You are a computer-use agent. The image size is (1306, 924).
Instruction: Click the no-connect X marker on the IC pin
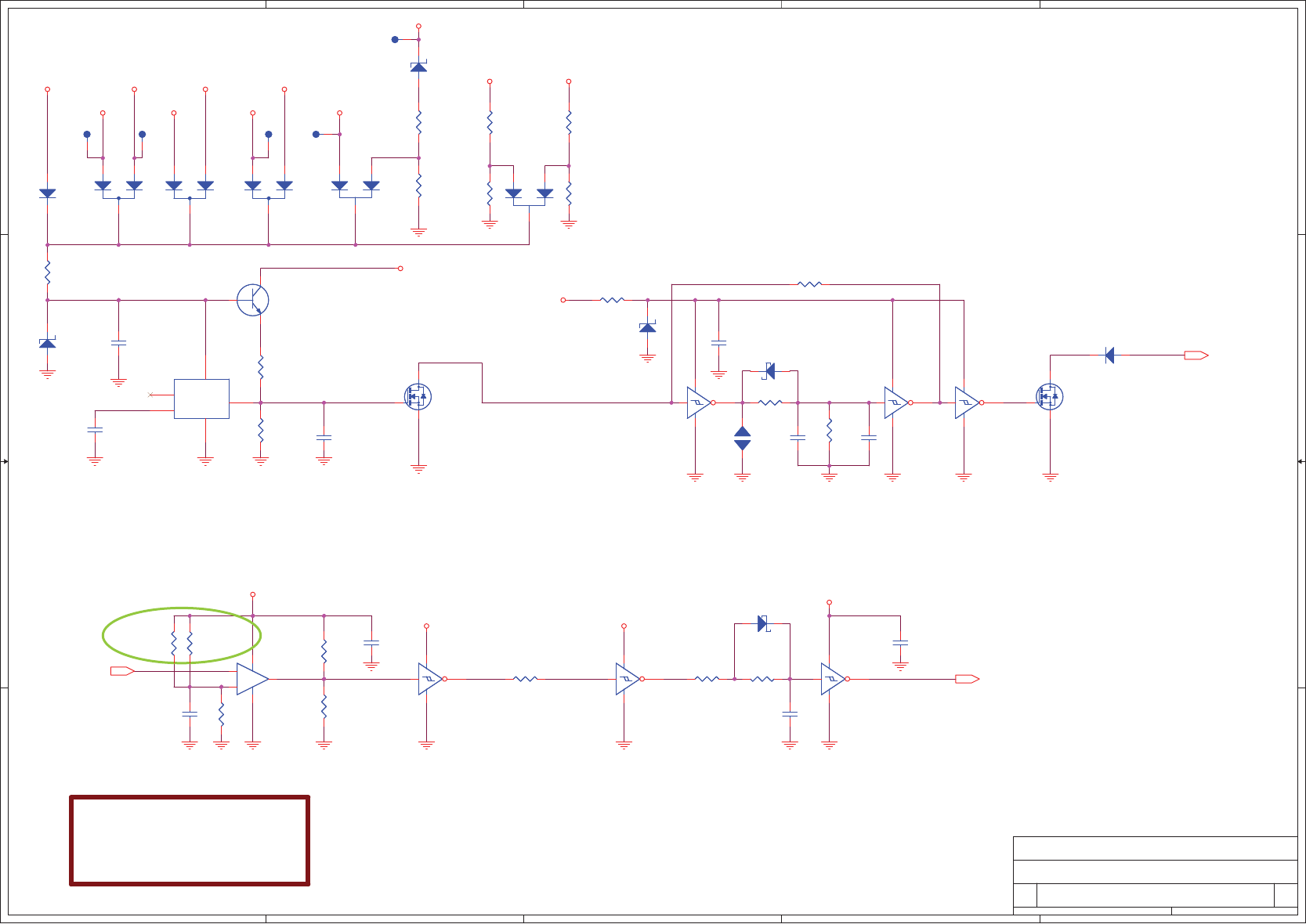[150, 395]
